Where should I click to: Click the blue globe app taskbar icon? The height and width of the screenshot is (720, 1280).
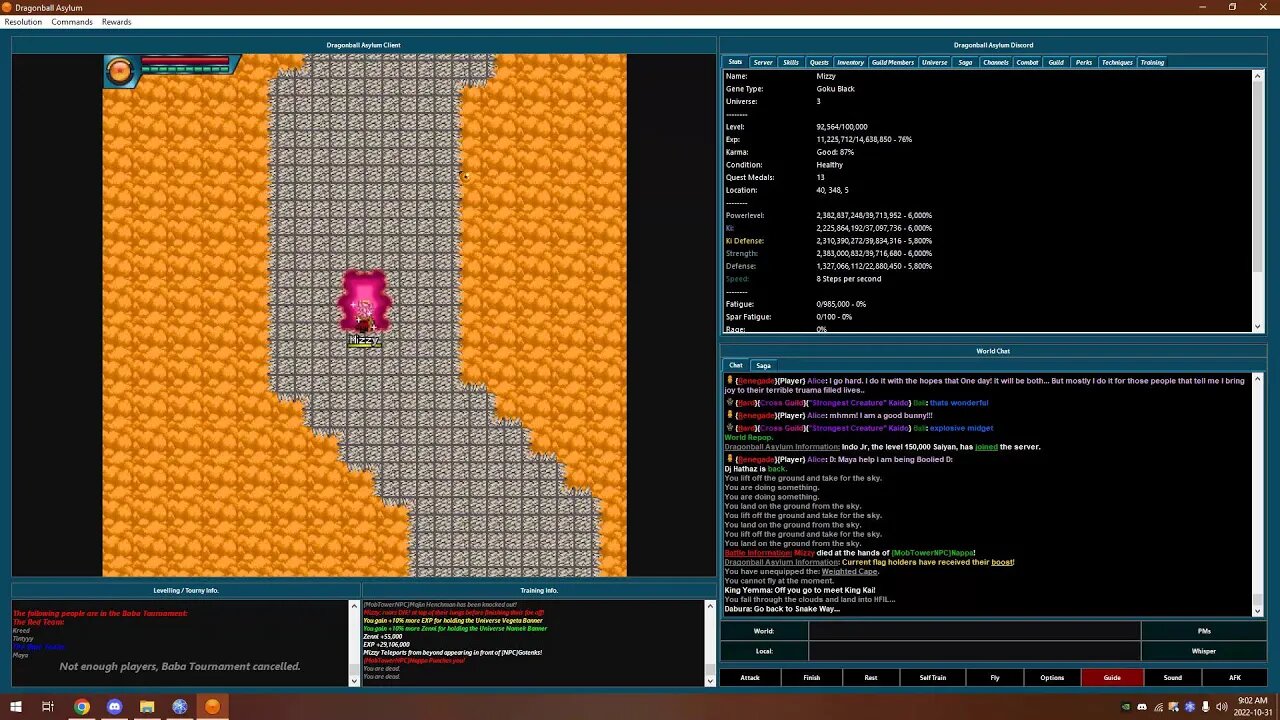point(180,707)
